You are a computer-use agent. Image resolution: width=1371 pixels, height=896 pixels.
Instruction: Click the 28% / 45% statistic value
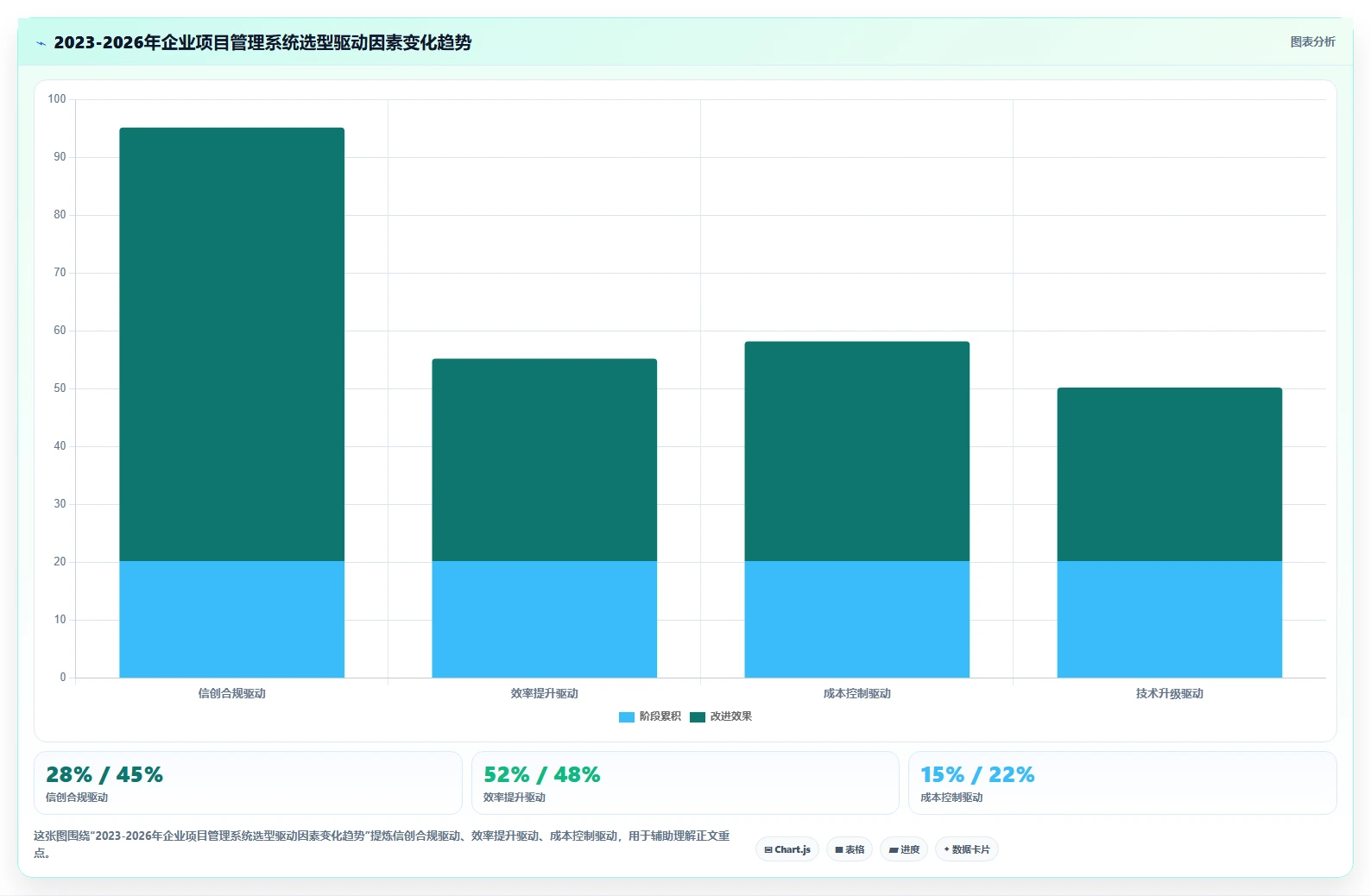click(104, 774)
